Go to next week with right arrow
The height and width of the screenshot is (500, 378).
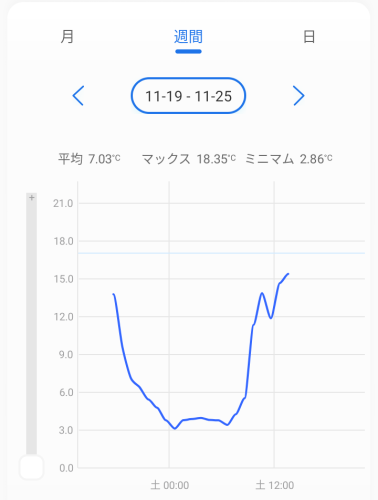tap(299, 96)
